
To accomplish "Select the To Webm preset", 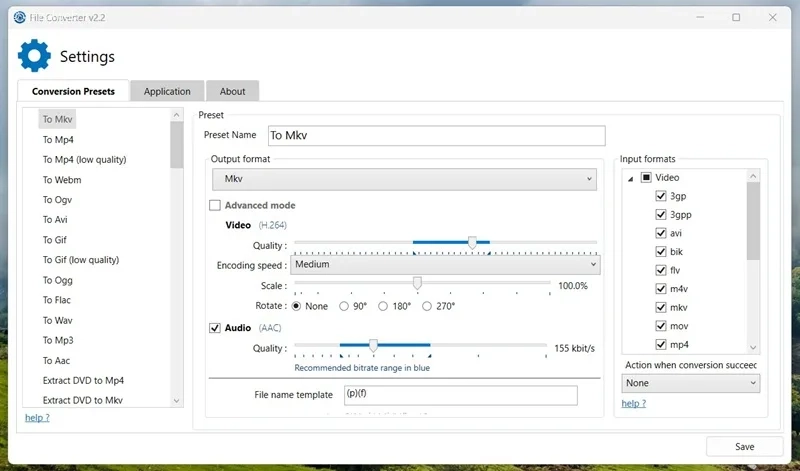I will pyautogui.click(x=62, y=180).
